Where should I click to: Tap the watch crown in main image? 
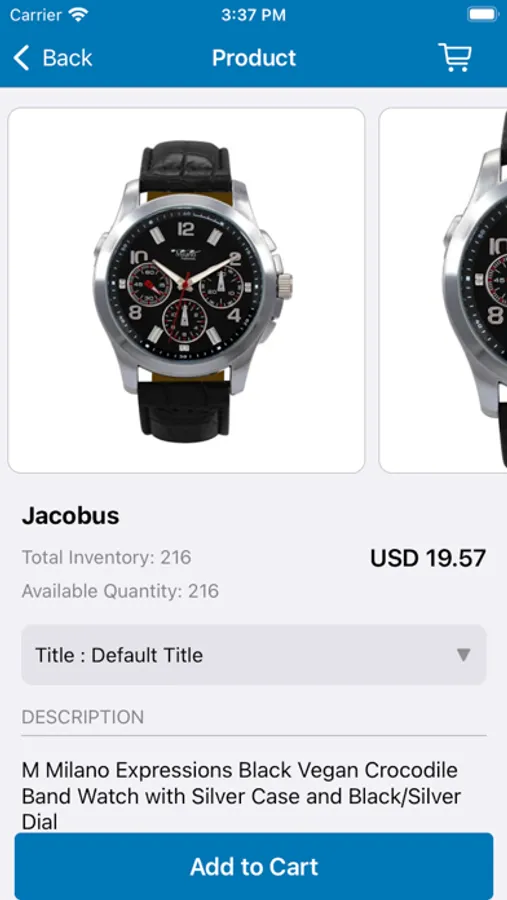point(285,285)
